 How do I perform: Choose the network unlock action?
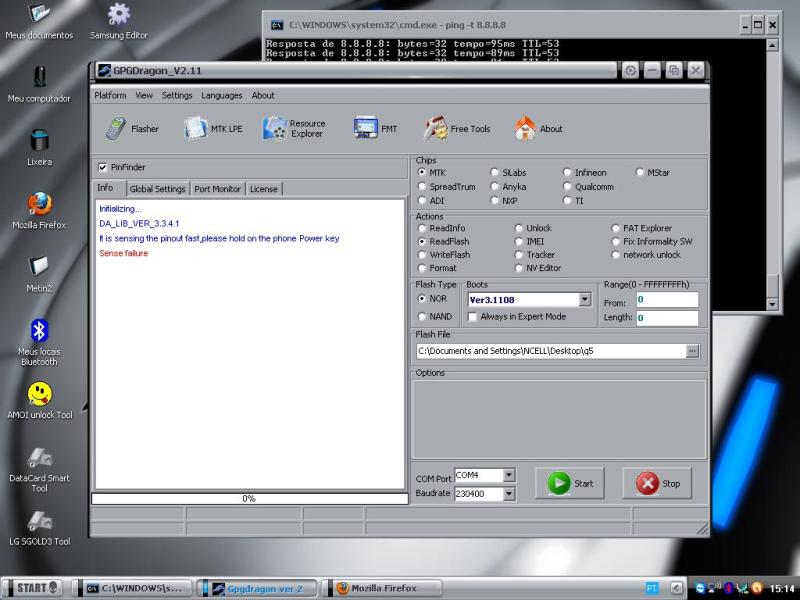pos(616,255)
